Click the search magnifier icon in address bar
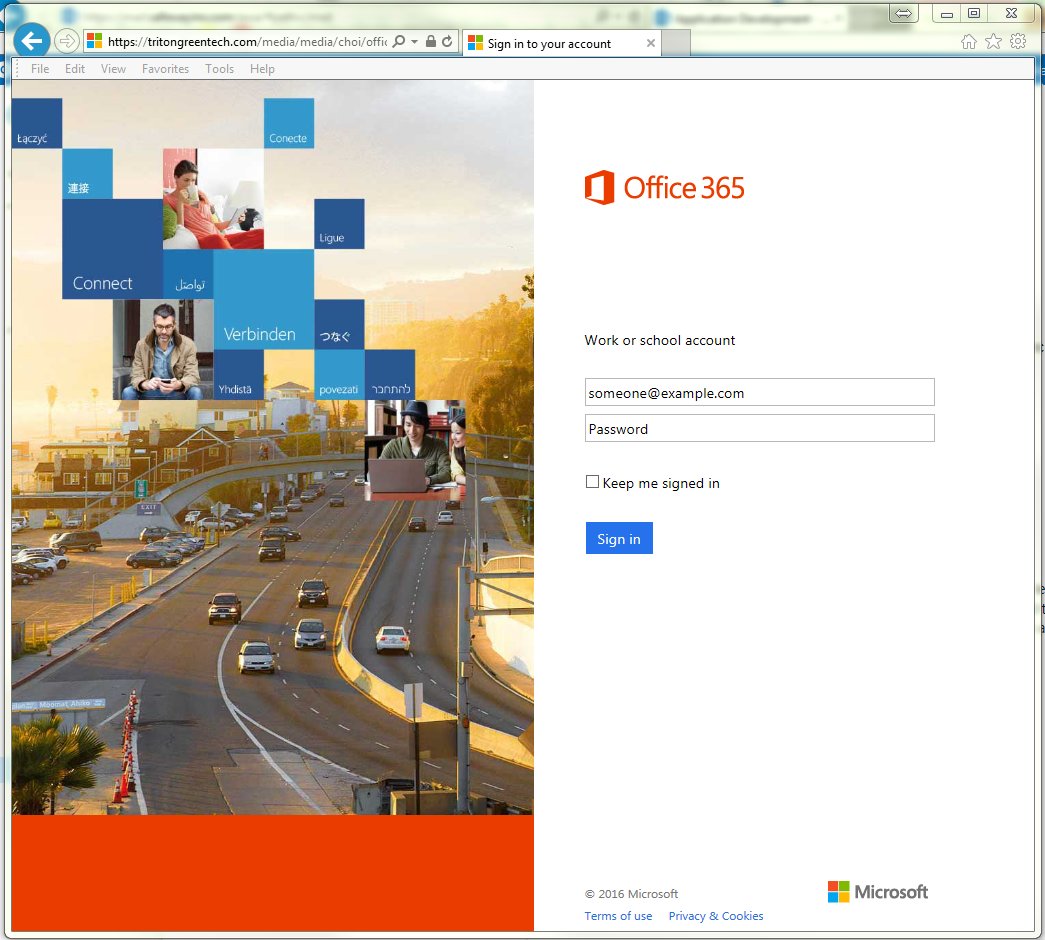1045x940 pixels. [x=399, y=41]
